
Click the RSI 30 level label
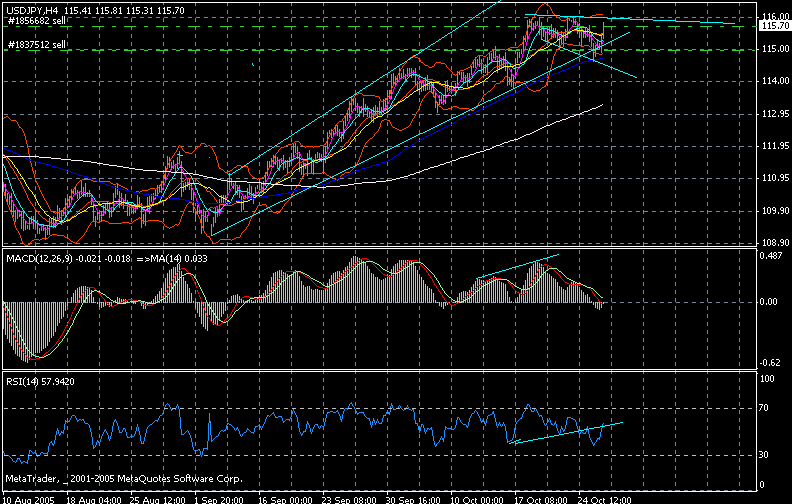point(764,455)
